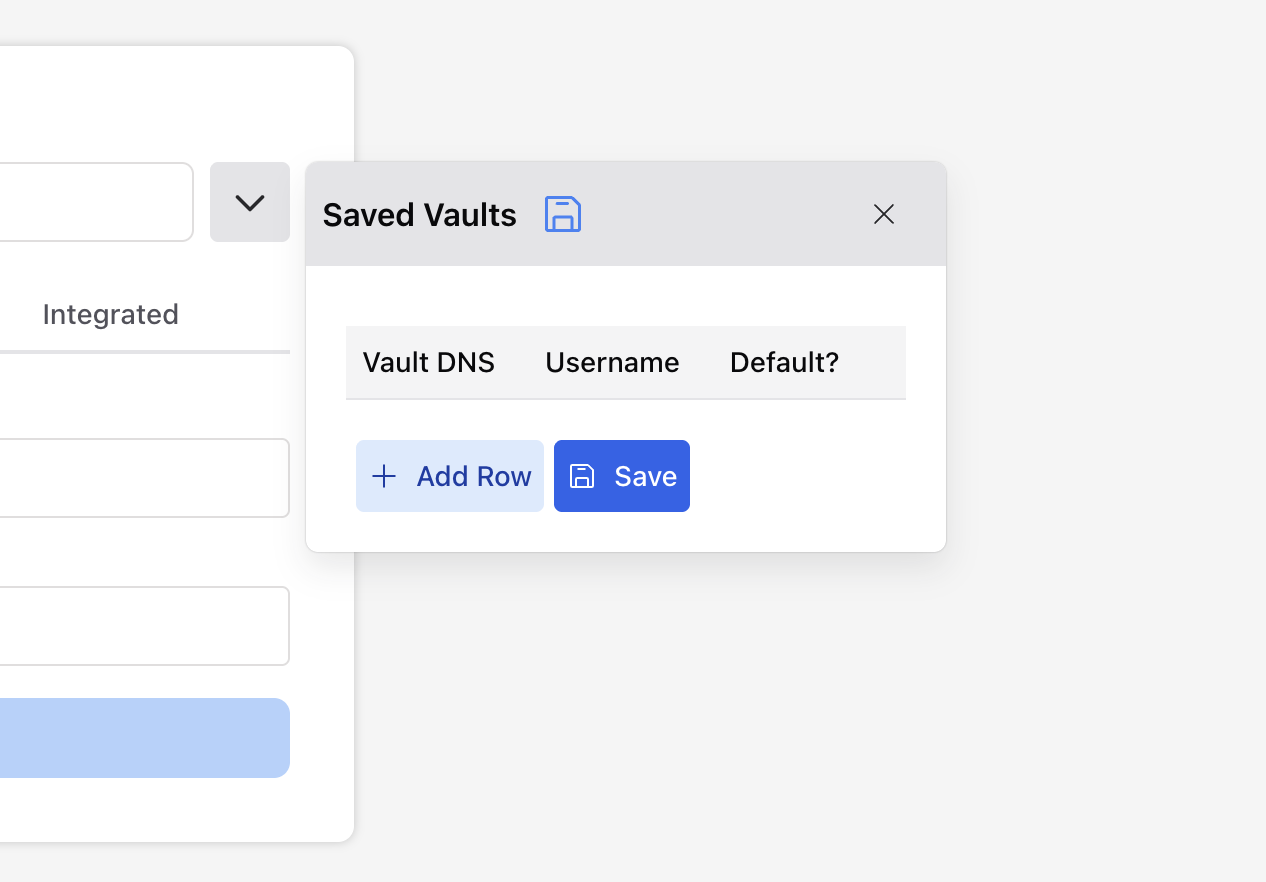Close the Saved Vaults popup

click(x=883, y=214)
